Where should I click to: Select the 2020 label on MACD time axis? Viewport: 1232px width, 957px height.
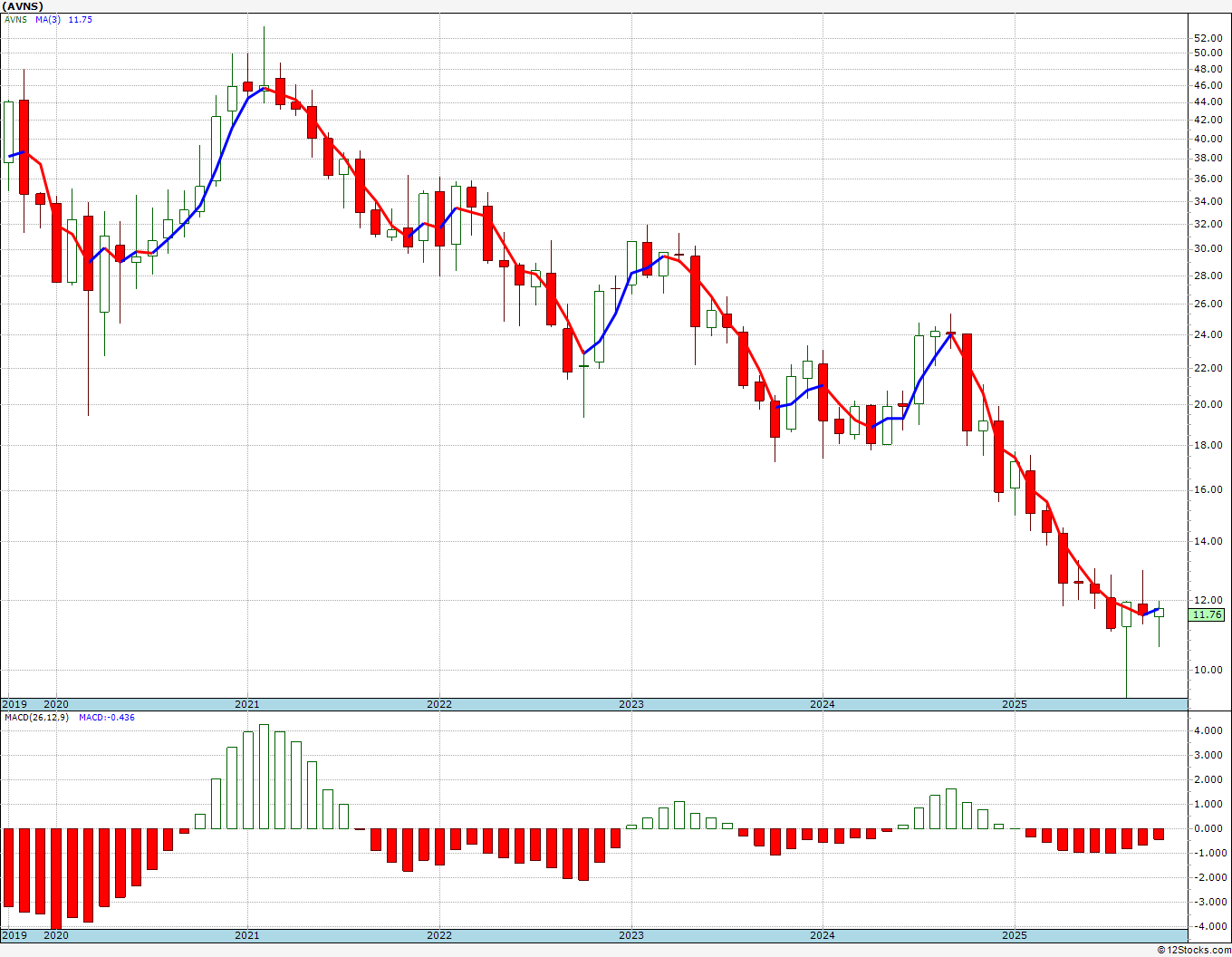coord(56,935)
